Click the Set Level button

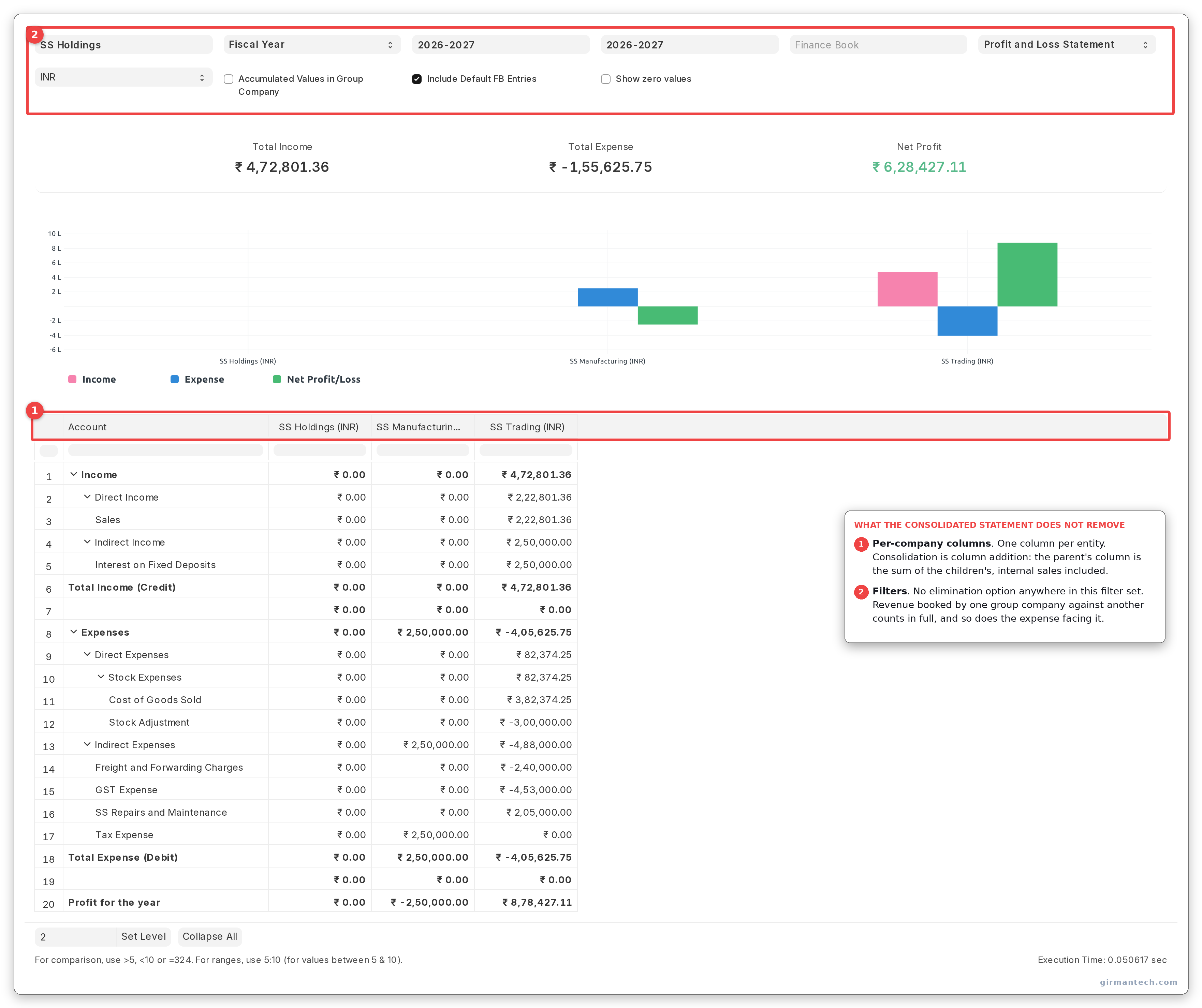click(x=144, y=936)
